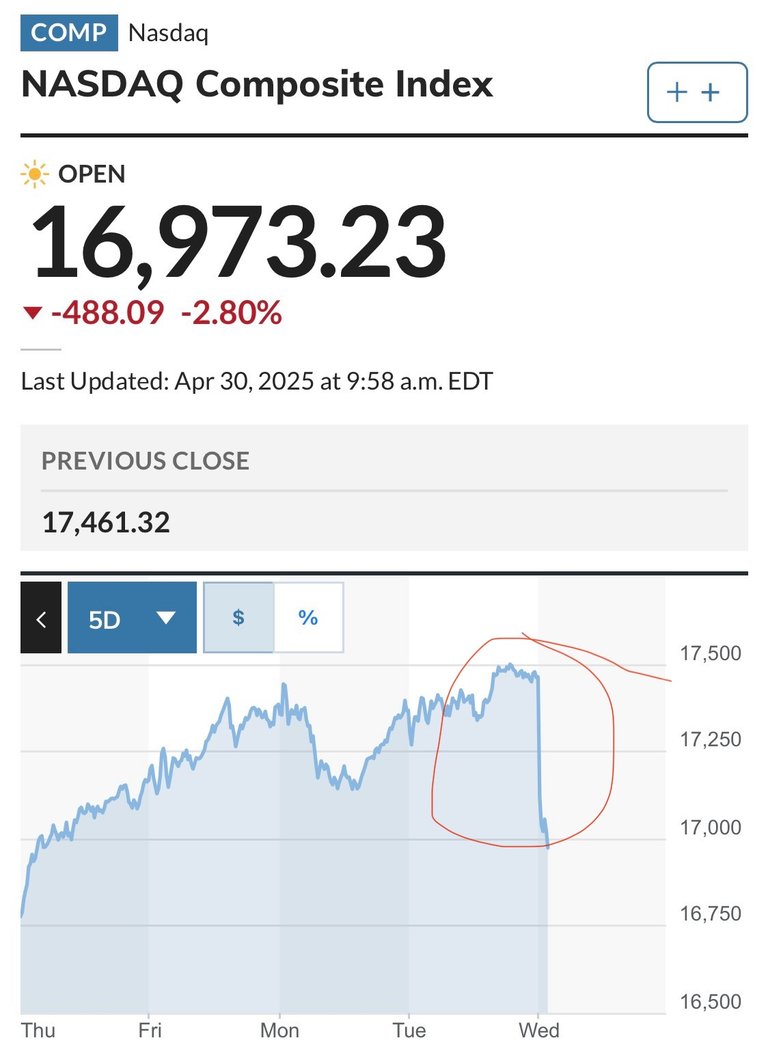Switch chart to dollar ($) view

(x=238, y=617)
